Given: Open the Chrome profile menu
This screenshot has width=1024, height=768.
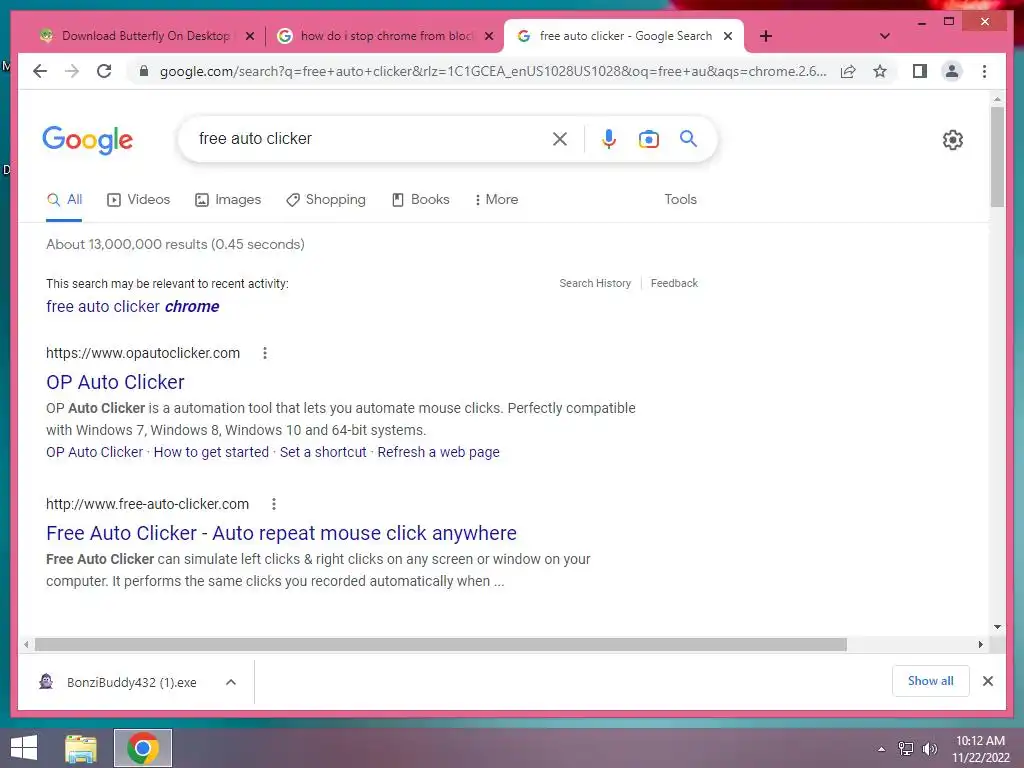Looking at the screenshot, I should pyautogui.click(x=952, y=71).
